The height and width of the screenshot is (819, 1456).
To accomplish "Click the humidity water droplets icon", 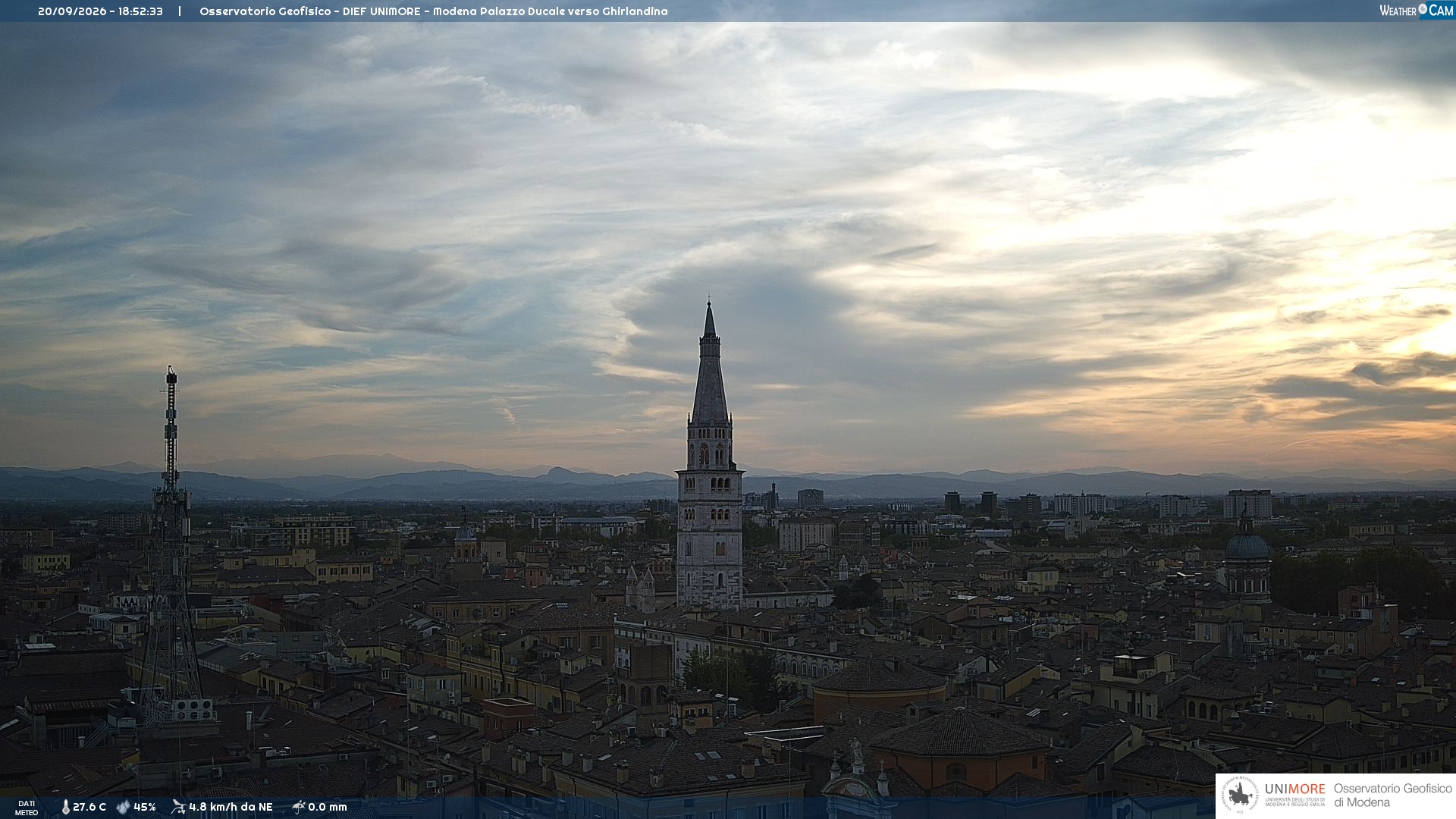I will tap(123, 807).
